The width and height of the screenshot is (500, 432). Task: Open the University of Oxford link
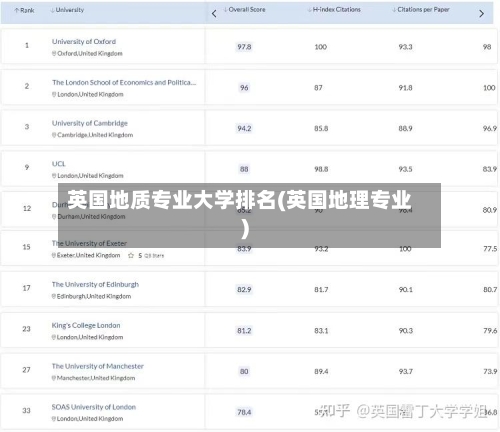click(x=84, y=42)
